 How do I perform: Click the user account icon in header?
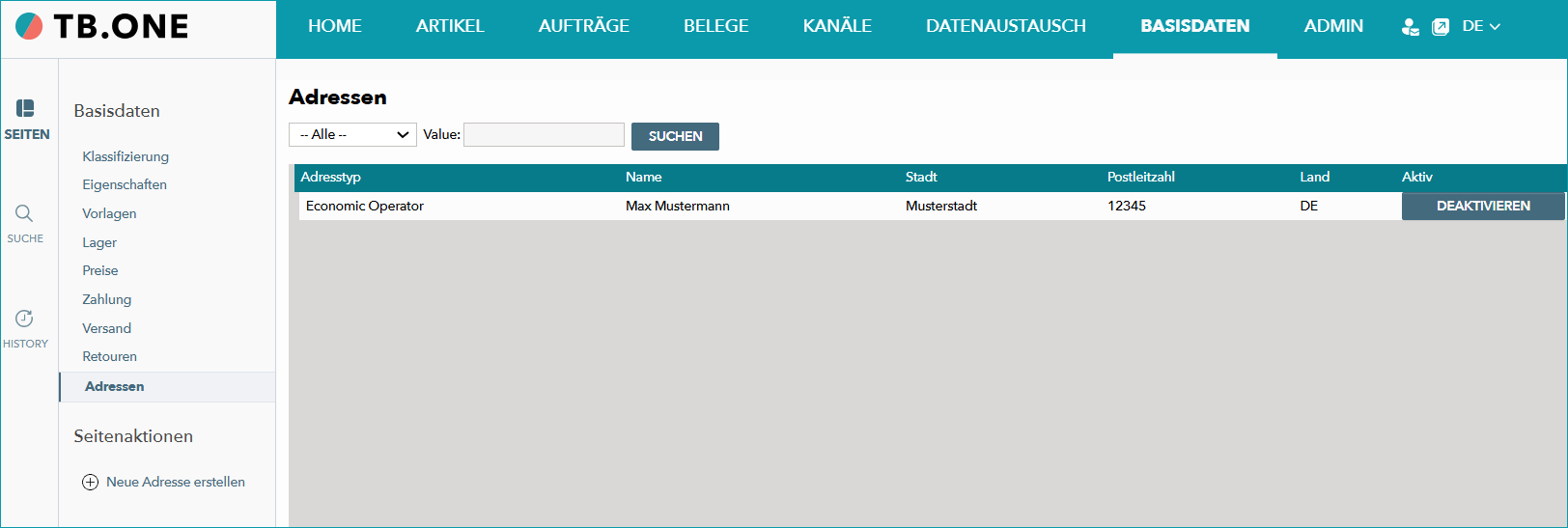(x=1410, y=27)
